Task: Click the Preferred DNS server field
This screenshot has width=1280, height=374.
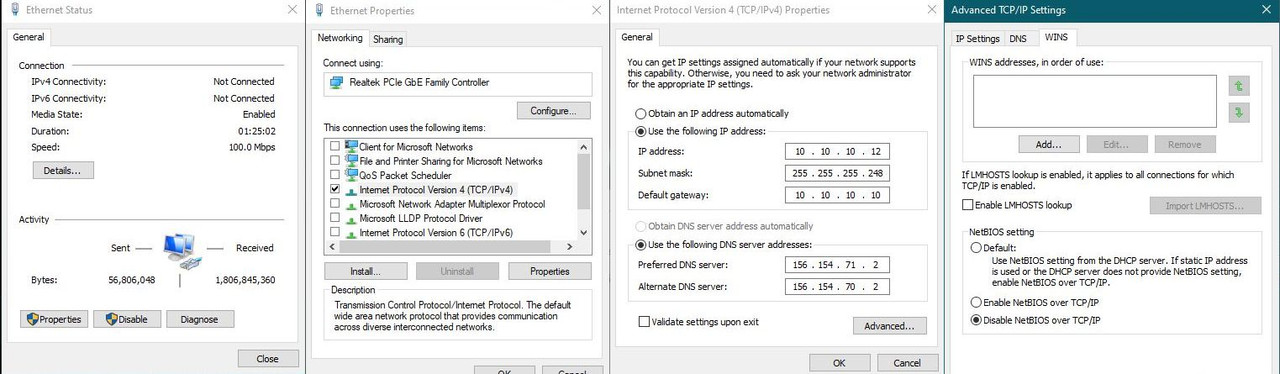Action: click(x=837, y=265)
